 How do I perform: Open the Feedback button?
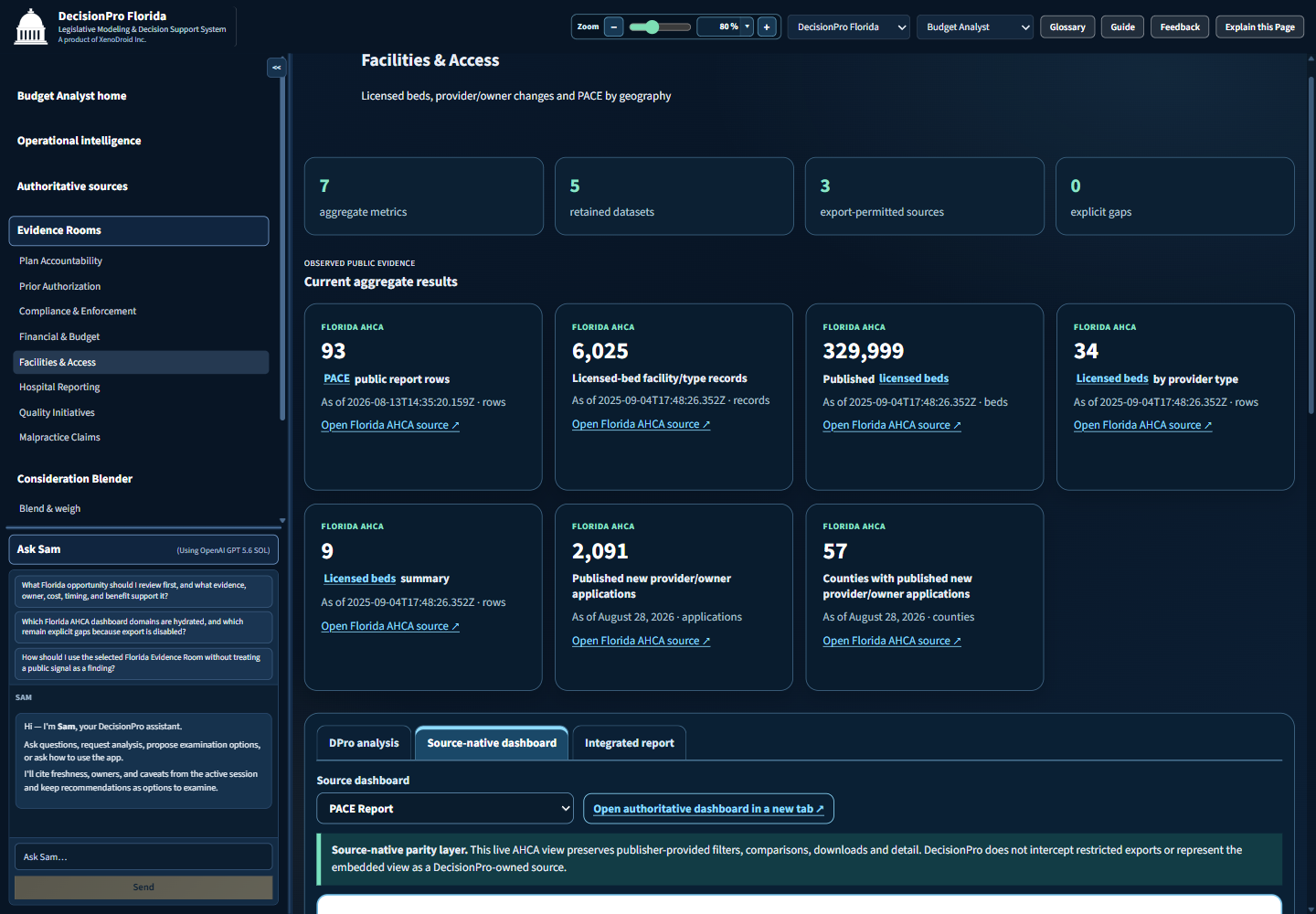1180,27
